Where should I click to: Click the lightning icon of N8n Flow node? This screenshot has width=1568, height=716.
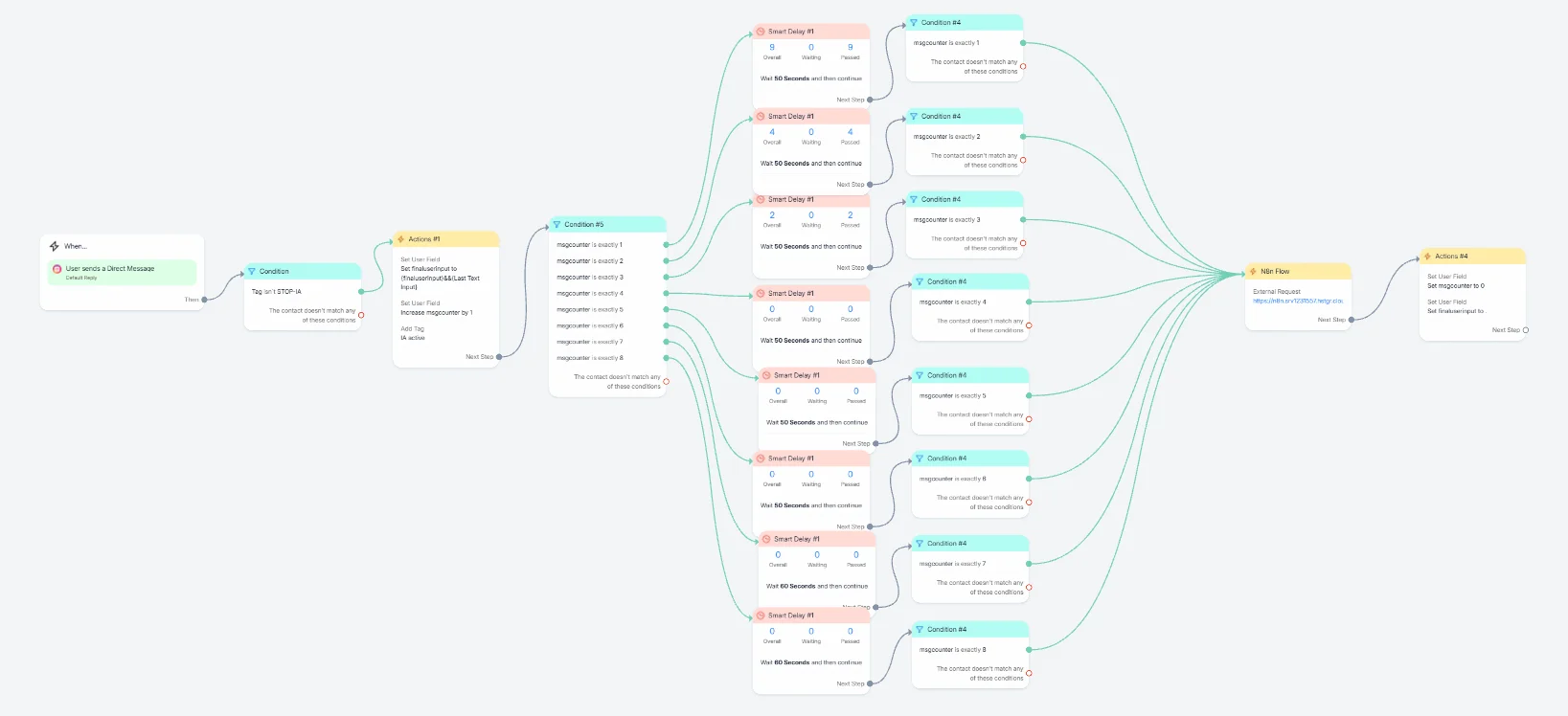click(1253, 272)
